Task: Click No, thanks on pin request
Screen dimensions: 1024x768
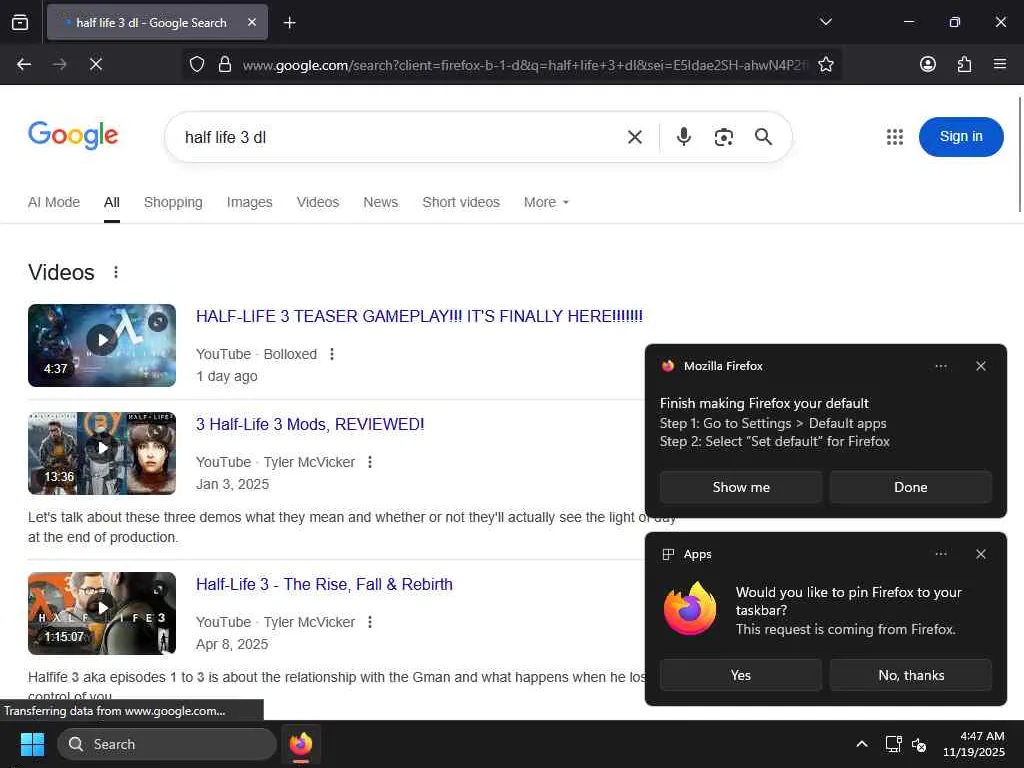Action: (910, 675)
